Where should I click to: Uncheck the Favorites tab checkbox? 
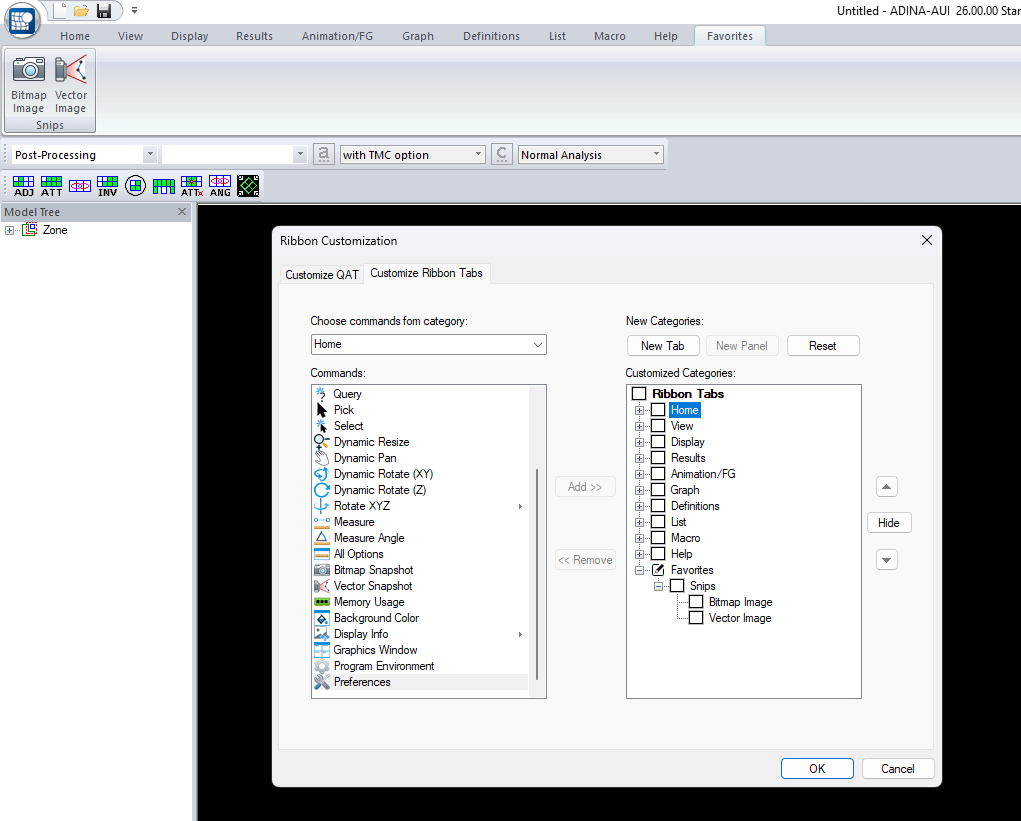pyautogui.click(x=658, y=570)
